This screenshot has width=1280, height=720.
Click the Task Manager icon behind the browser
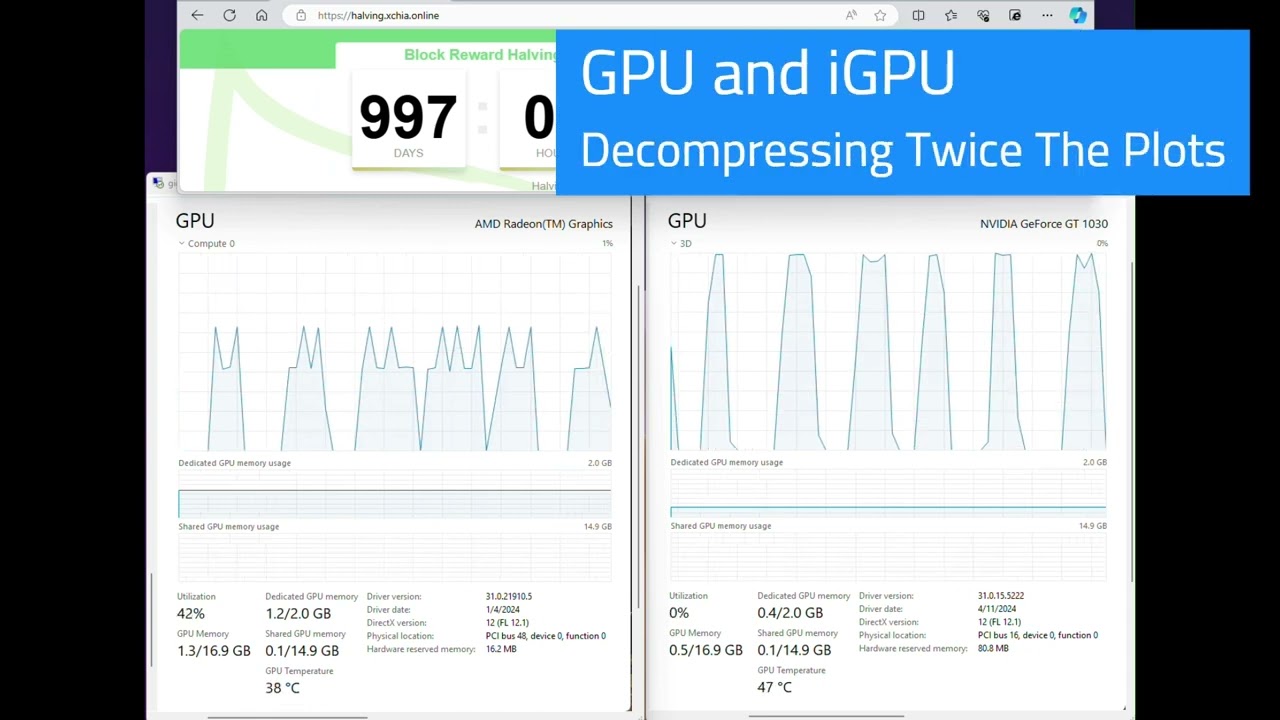[x=158, y=183]
